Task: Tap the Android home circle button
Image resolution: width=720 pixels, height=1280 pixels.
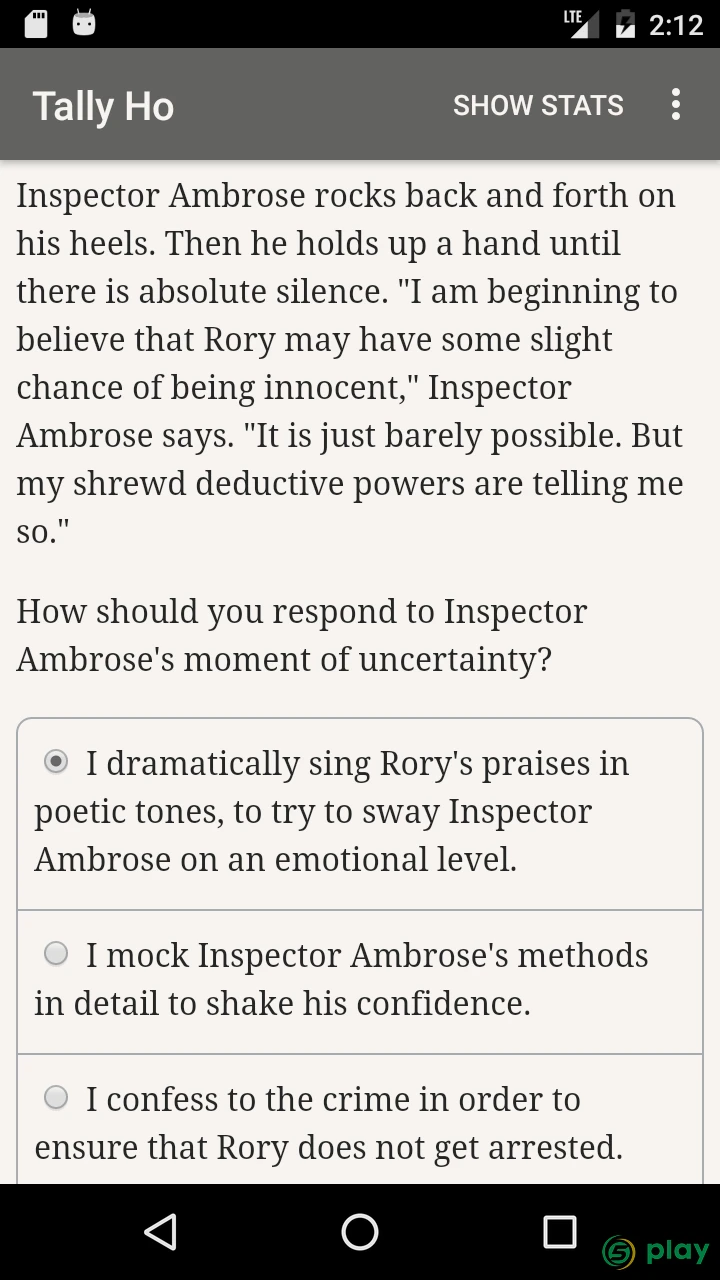Action: (360, 1232)
